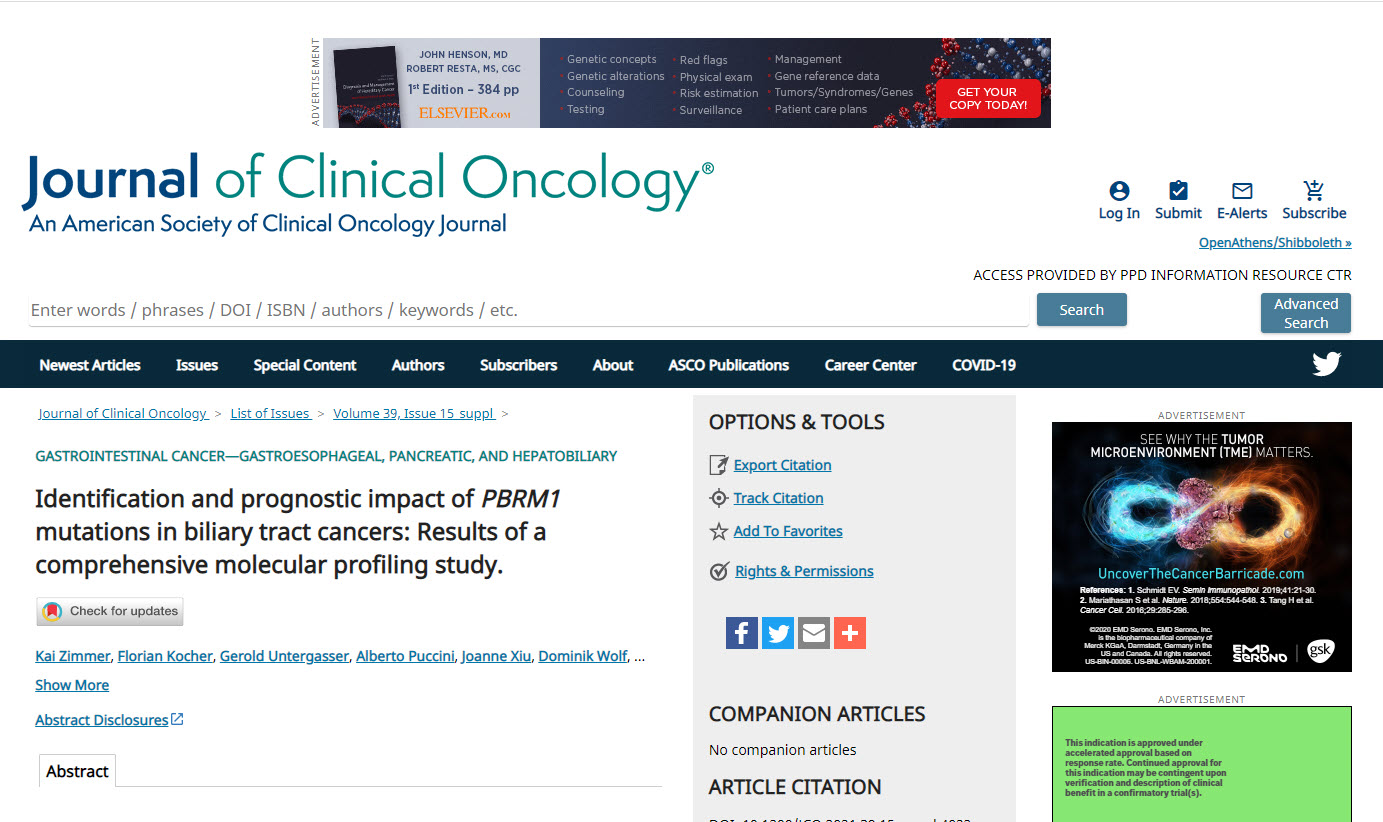The image size is (1383, 822).
Task: Click Subscribe text link
Action: (x=1314, y=213)
